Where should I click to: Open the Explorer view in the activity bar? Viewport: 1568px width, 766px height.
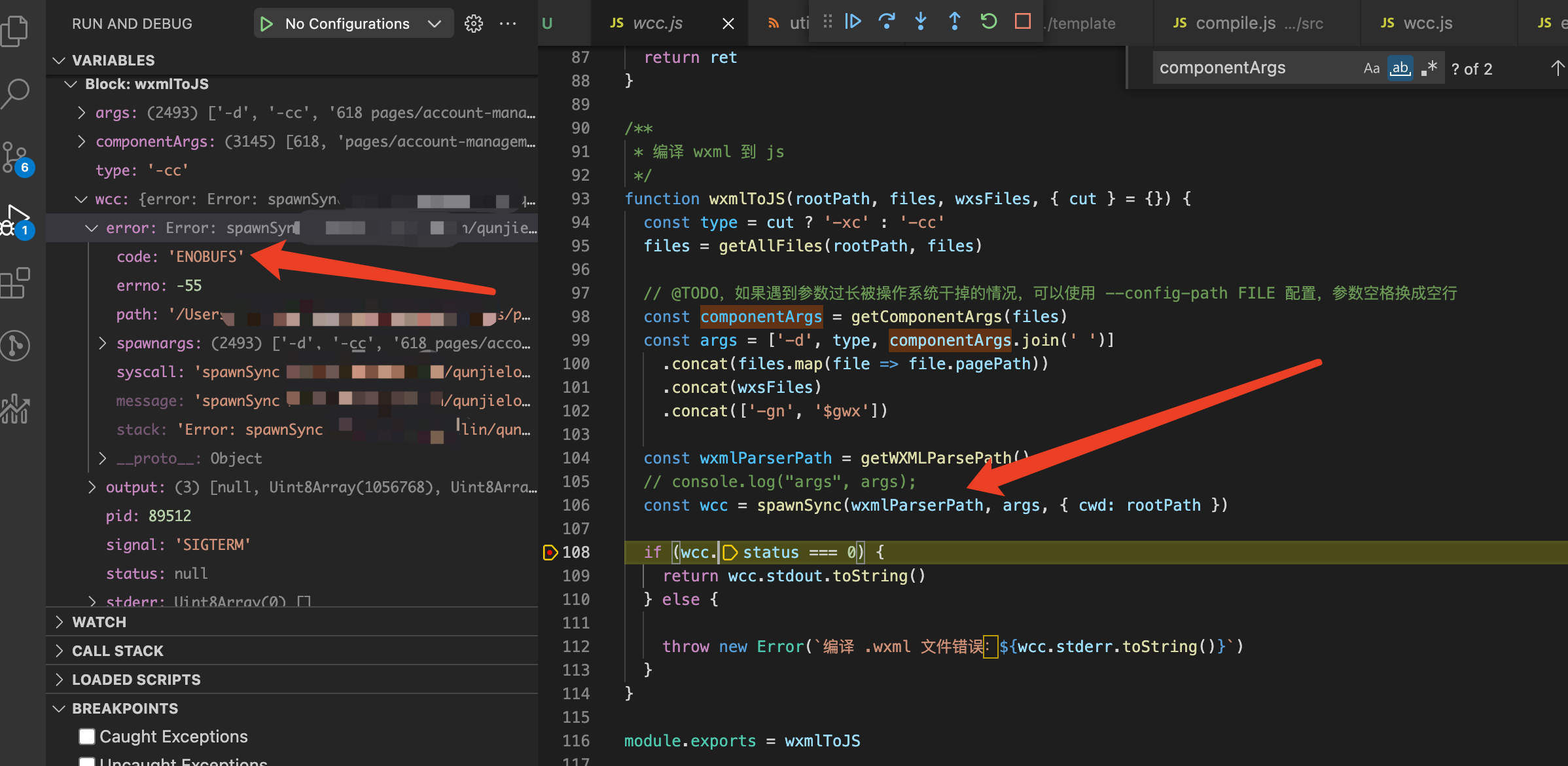pos(16,30)
